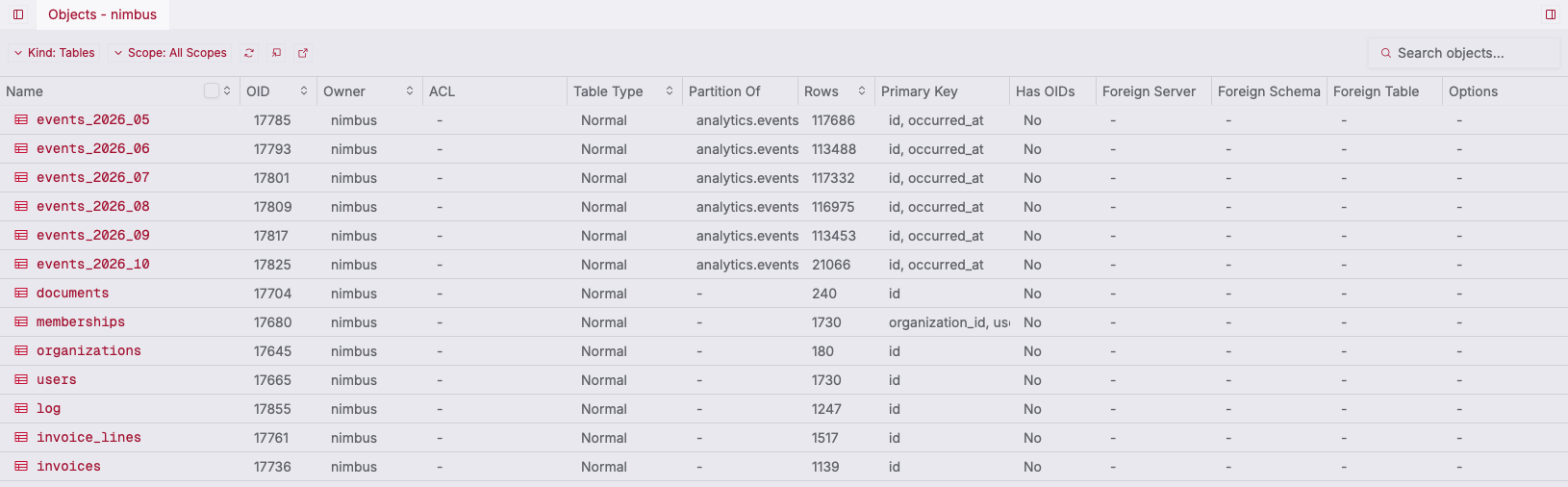Click table icon for events_2026_06
Image resolution: width=1568 pixels, height=487 pixels.
tap(21, 149)
